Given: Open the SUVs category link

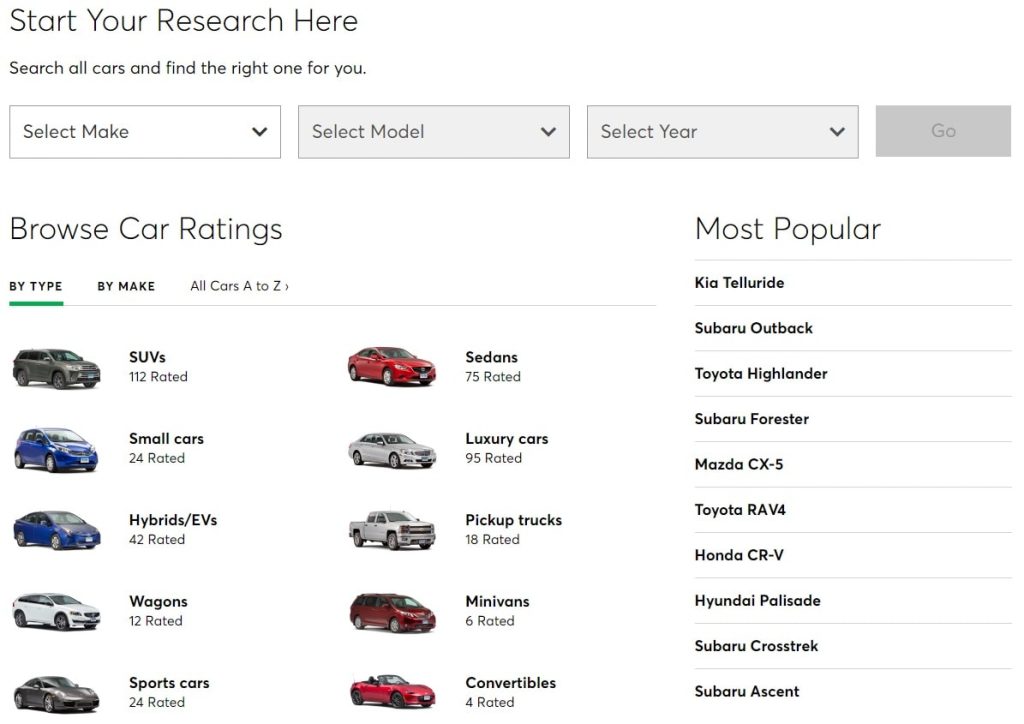Looking at the screenshot, I should (x=148, y=357).
